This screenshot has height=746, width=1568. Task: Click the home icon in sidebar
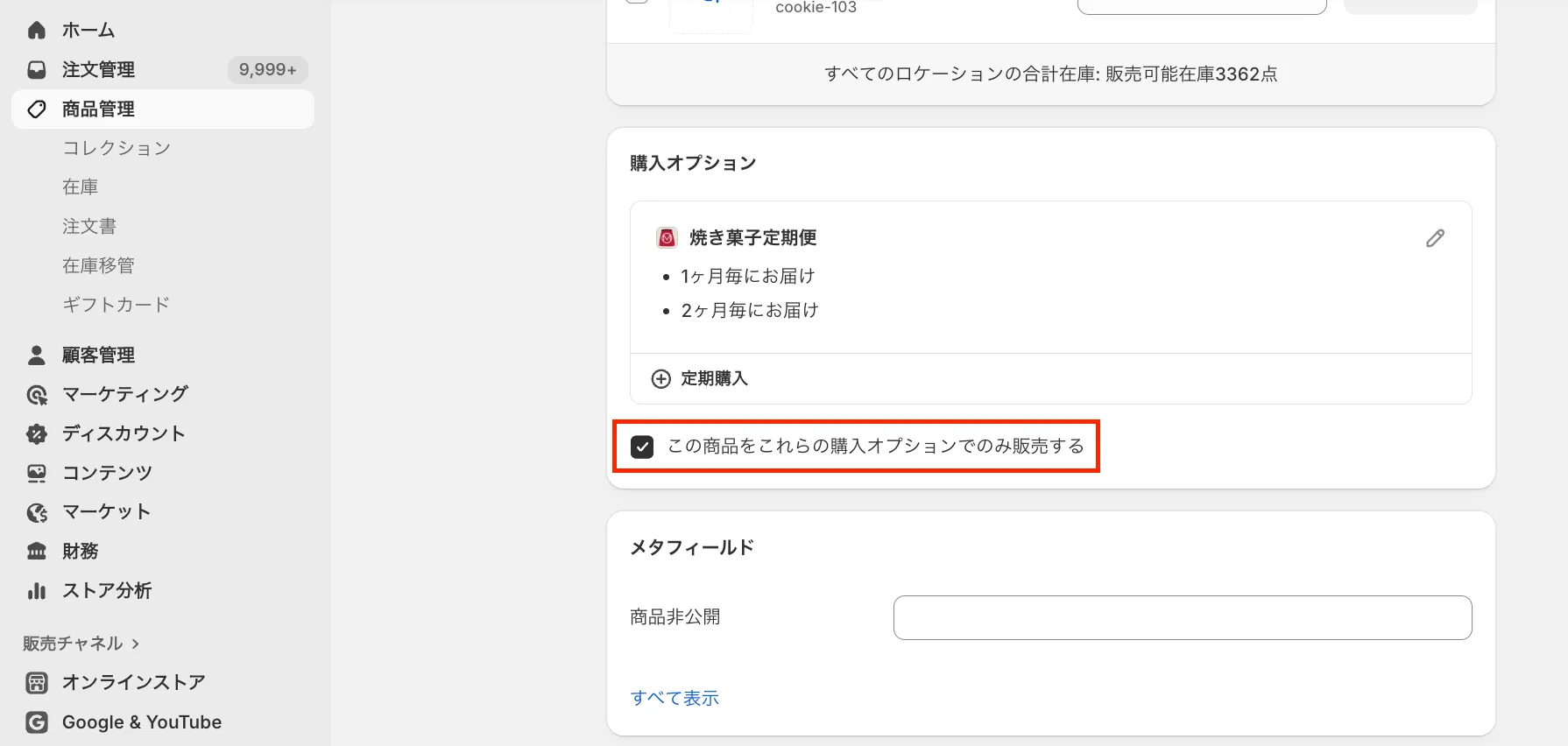pyautogui.click(x=37, y=31)
